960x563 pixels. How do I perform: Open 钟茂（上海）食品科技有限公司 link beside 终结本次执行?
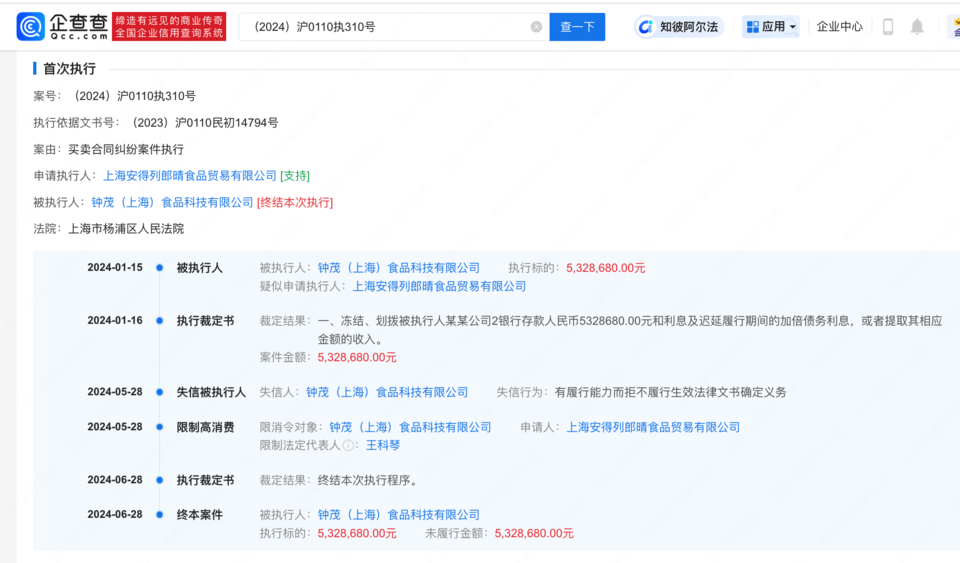172,203
